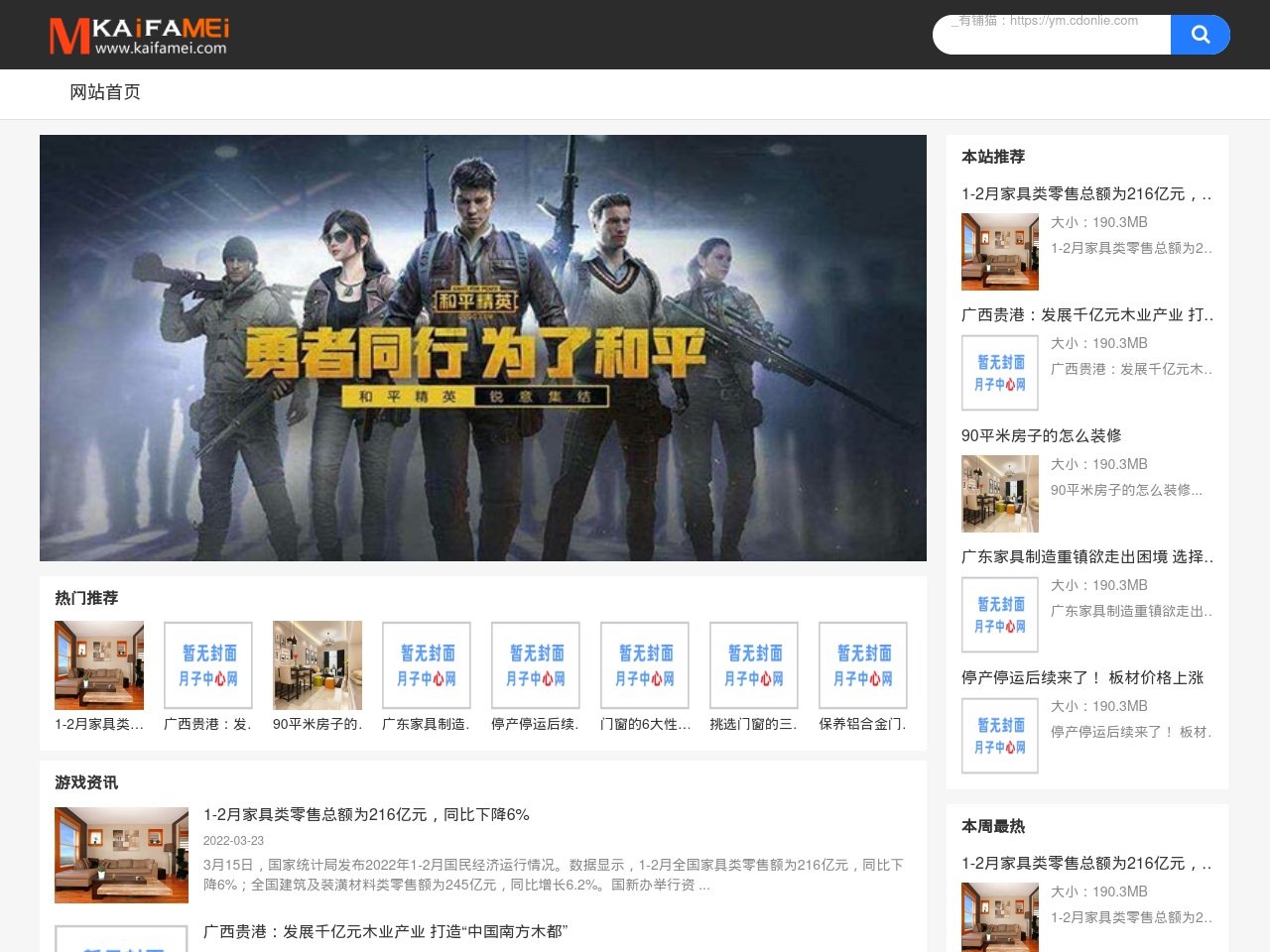Click the 本周最热 section heading
Screen dimensions: 1270x952
[993, 826]
